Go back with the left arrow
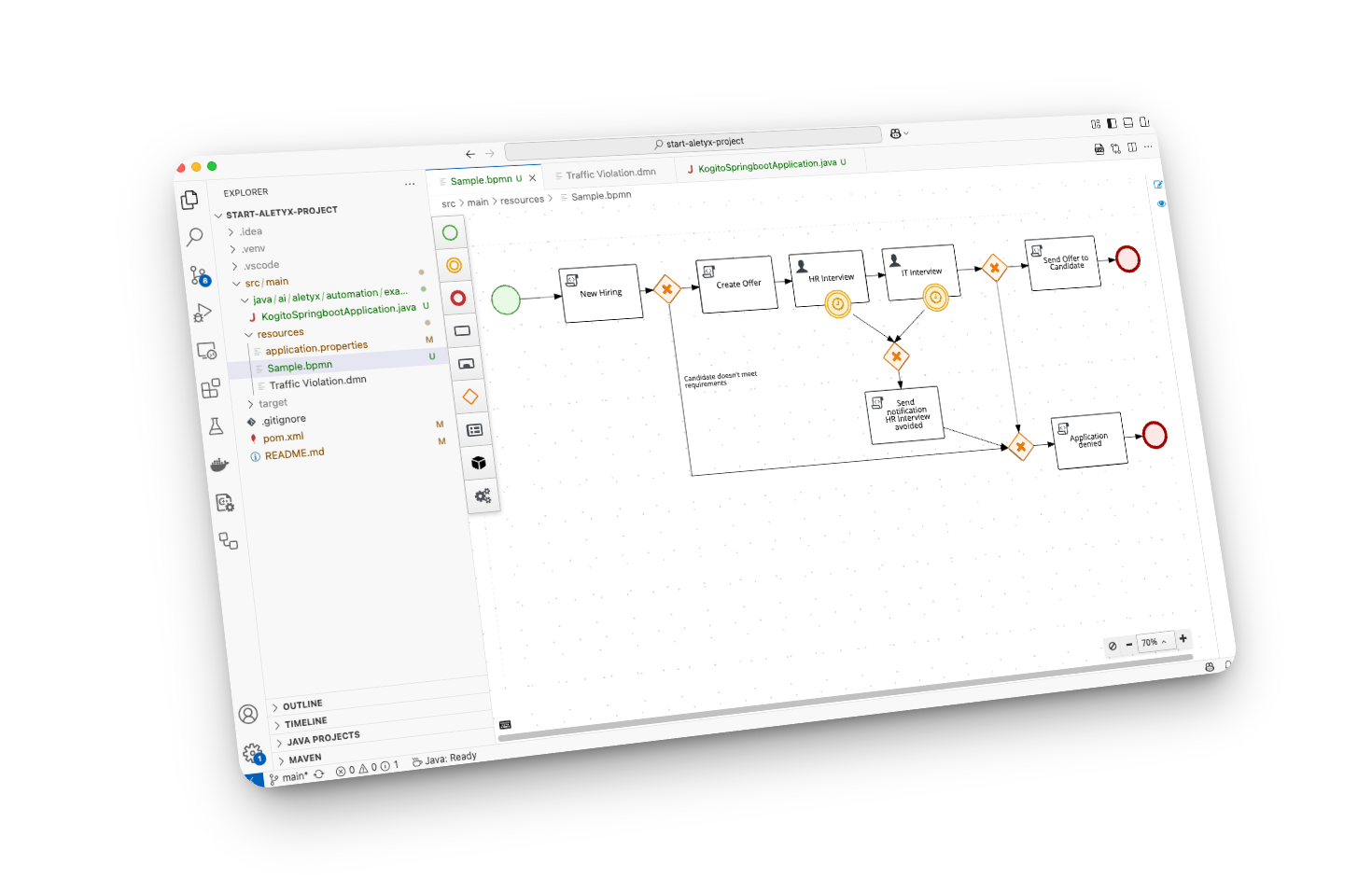Image resolution: width=1372 pixels, height=878 pixels. click(470, 154)
